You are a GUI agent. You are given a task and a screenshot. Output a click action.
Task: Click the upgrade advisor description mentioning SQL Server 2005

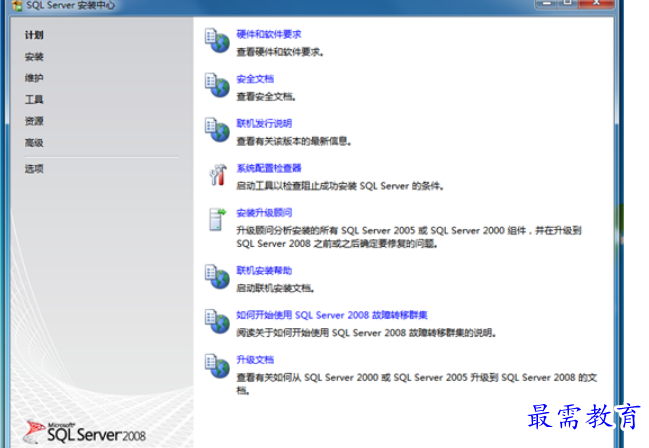coord(409,237)
